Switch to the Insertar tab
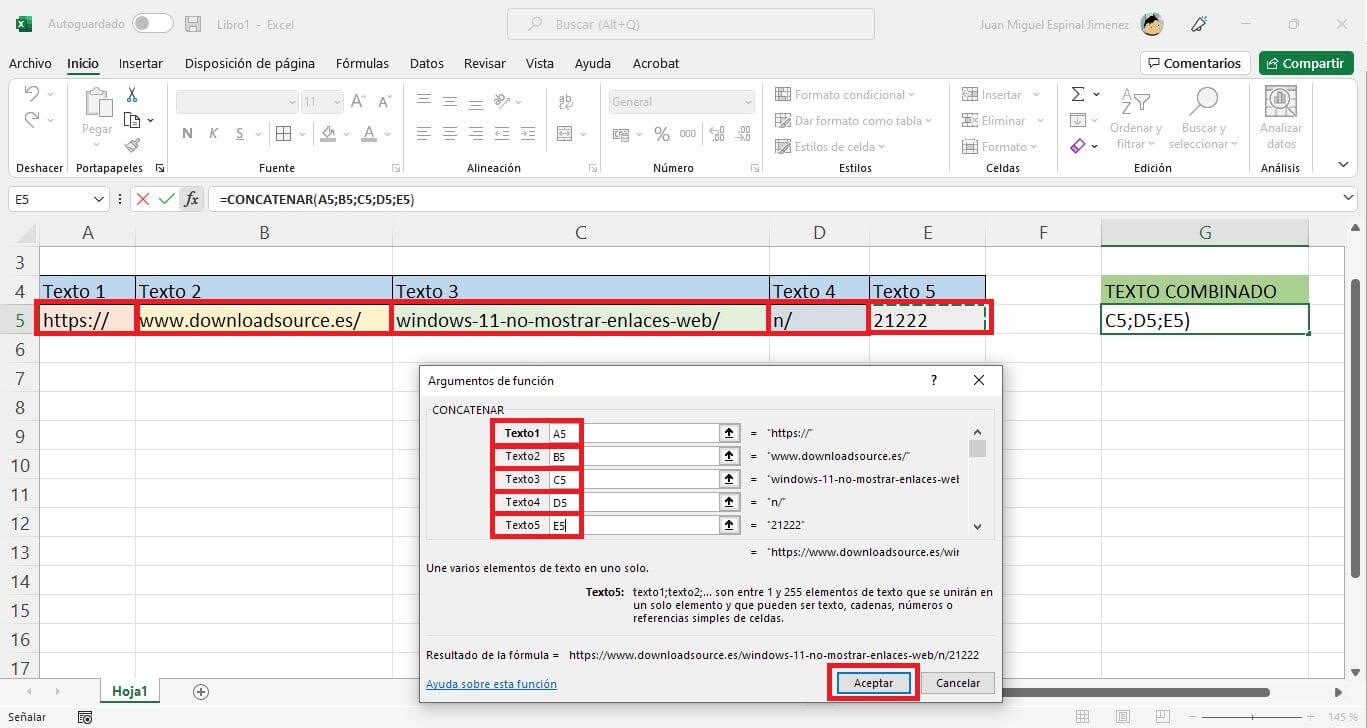1367x728 pixels. pyautogui.click(x=141, y=63)
